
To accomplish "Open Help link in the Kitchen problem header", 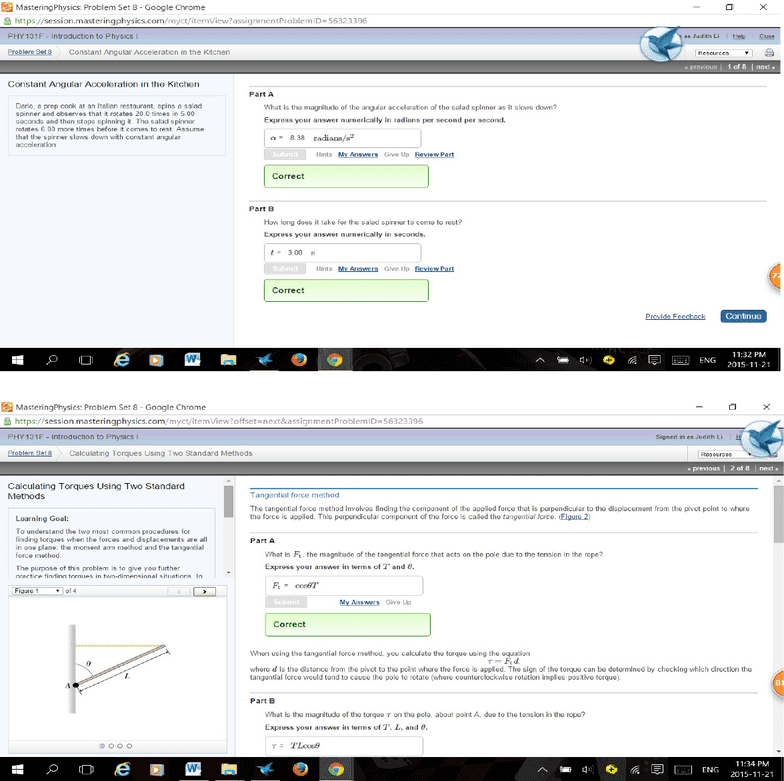I will tap(738, 36).
